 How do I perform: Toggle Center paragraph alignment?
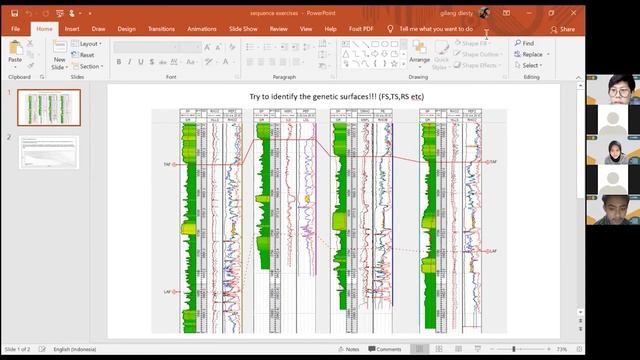click(x=261, y=62)
